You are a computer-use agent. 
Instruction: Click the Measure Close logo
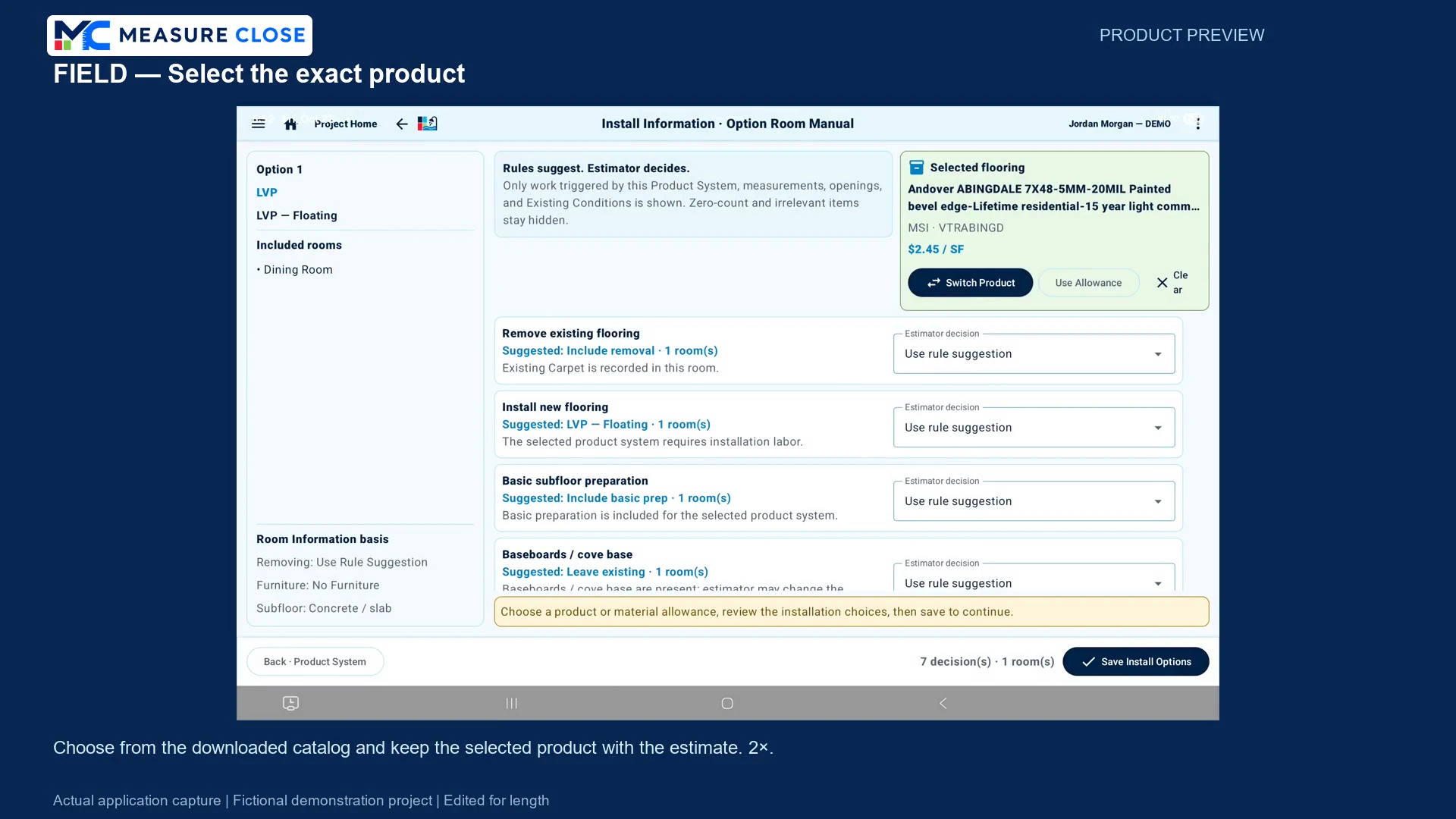(x=180, y=36)
